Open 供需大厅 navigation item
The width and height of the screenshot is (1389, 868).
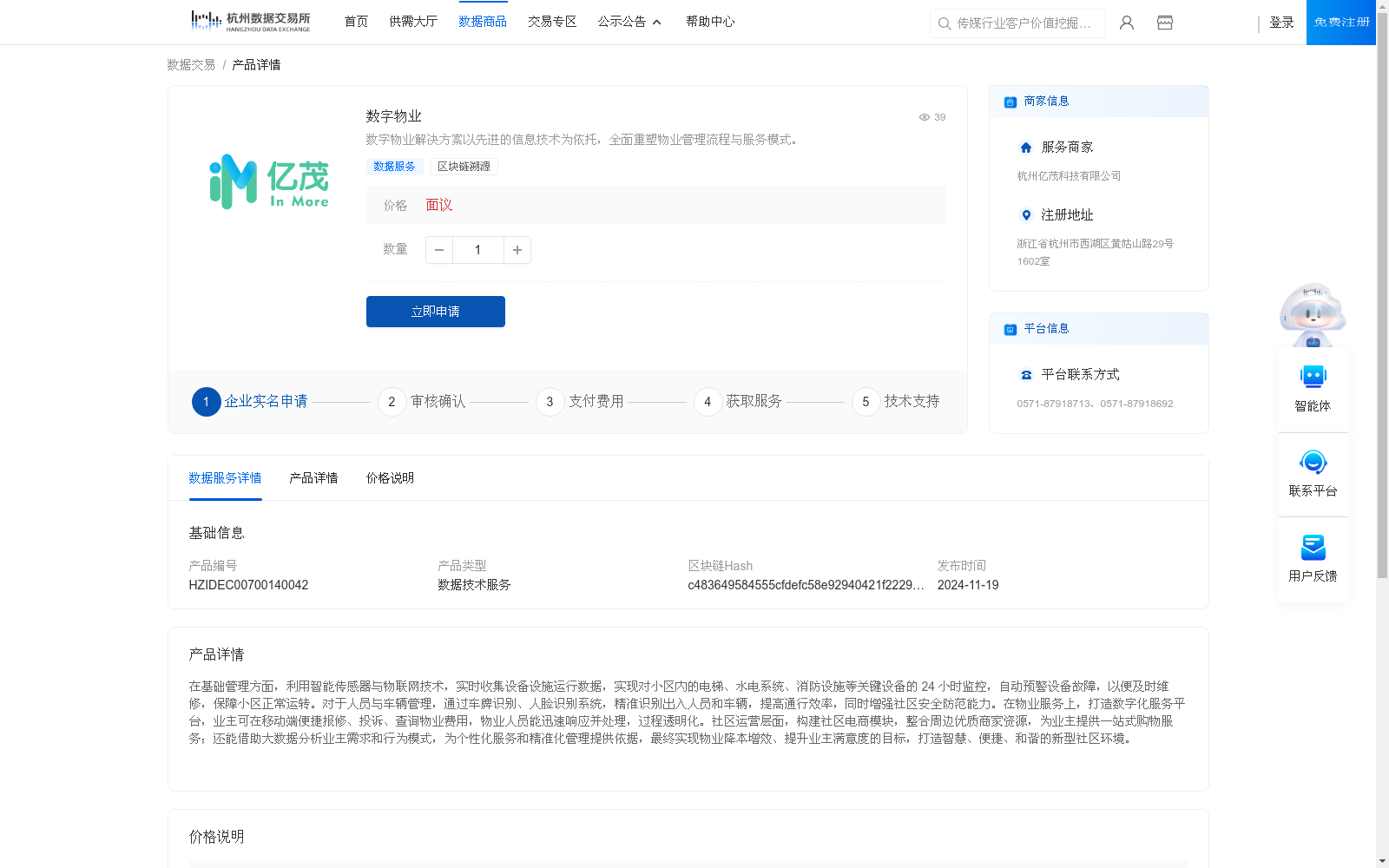coord(413,22)
